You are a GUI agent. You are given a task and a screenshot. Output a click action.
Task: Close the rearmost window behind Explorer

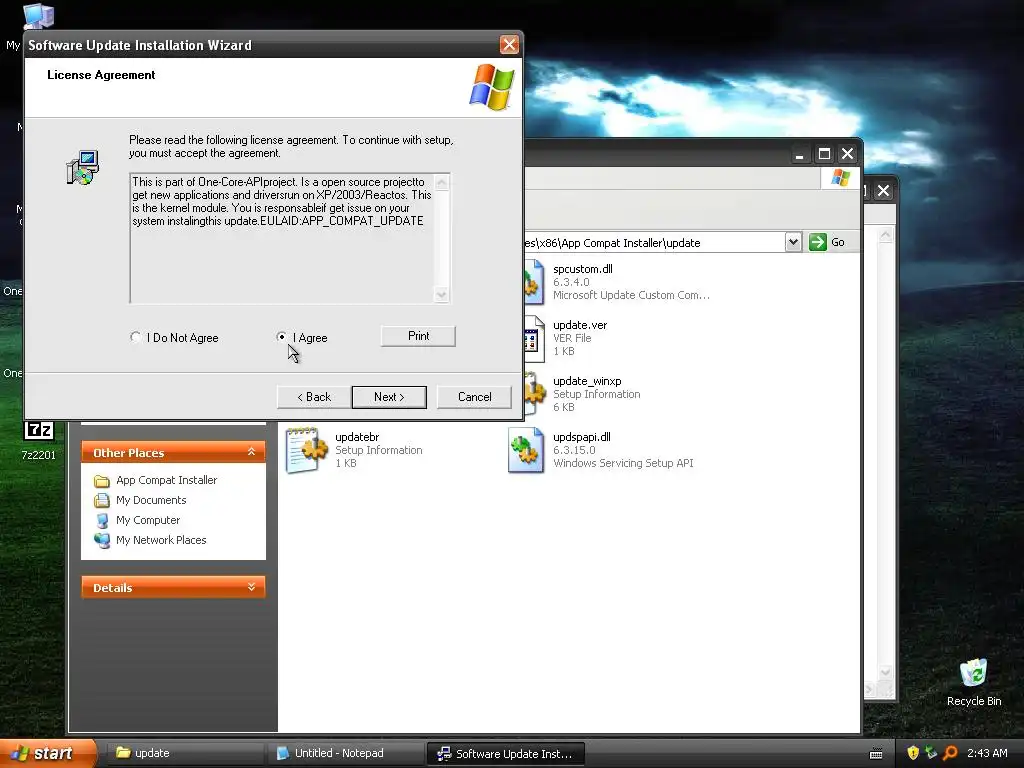point(884,191)
